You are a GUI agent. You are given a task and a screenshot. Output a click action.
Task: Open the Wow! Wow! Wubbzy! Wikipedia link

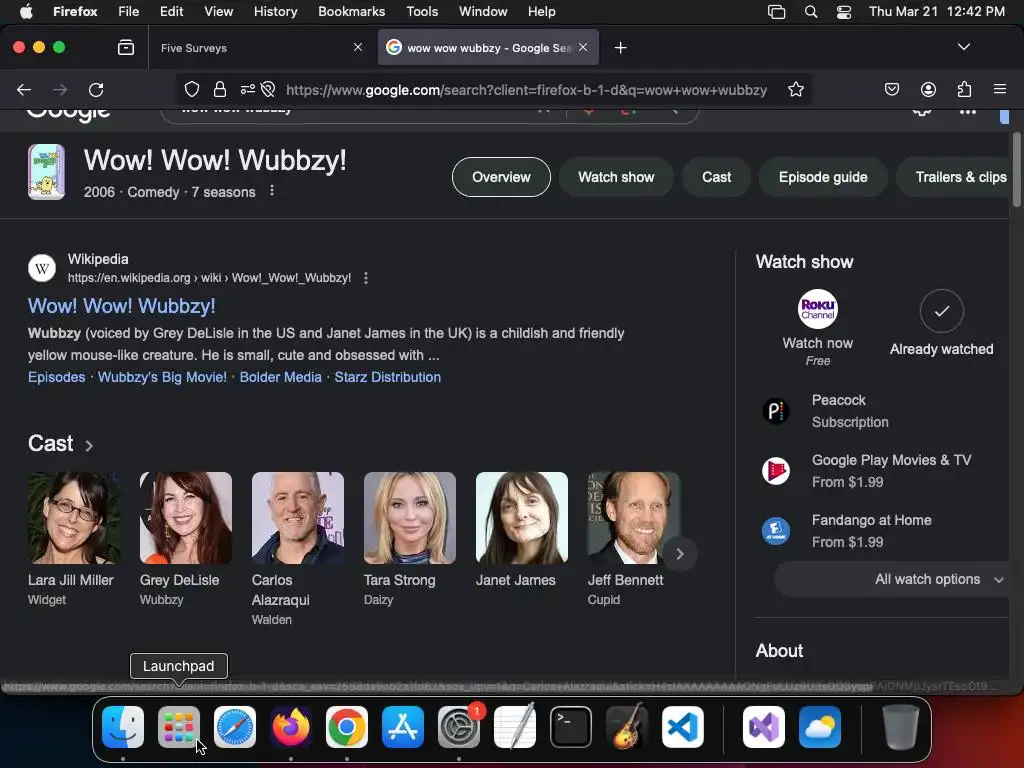click(121, 306)
